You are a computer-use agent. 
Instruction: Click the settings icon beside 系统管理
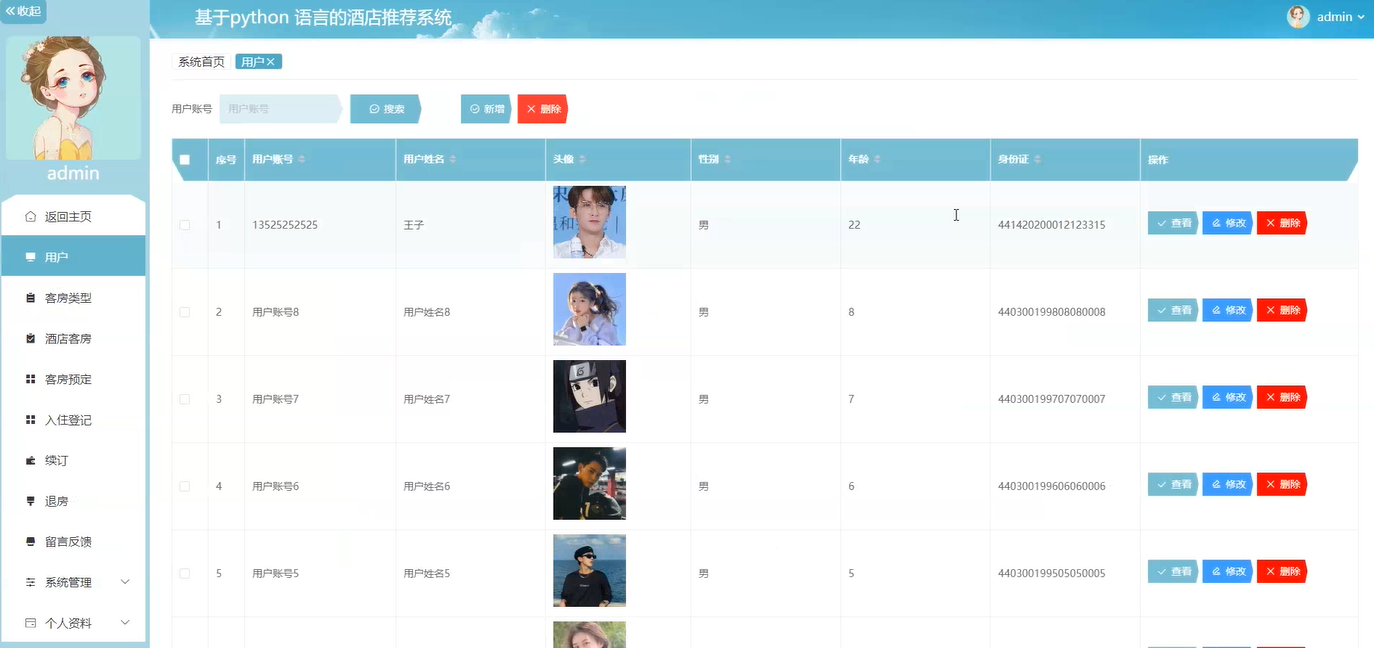coord(30,582)
